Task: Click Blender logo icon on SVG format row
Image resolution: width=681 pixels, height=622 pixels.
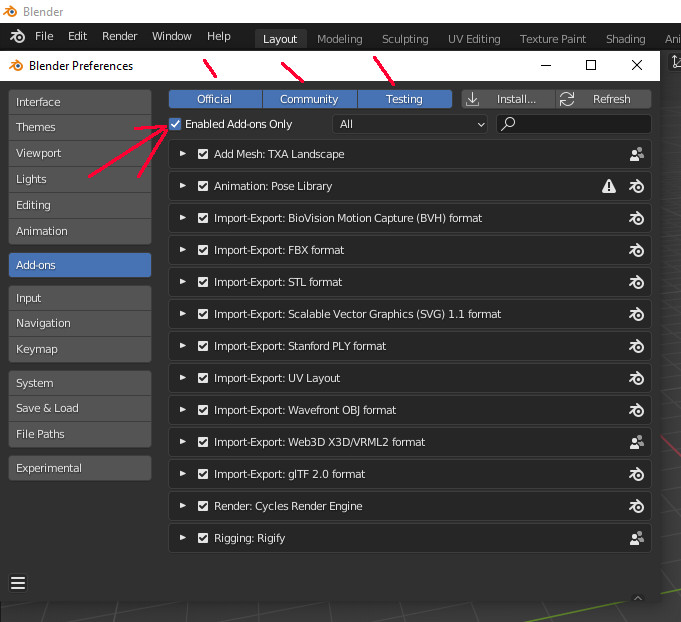Action: (x=637, y=314)
